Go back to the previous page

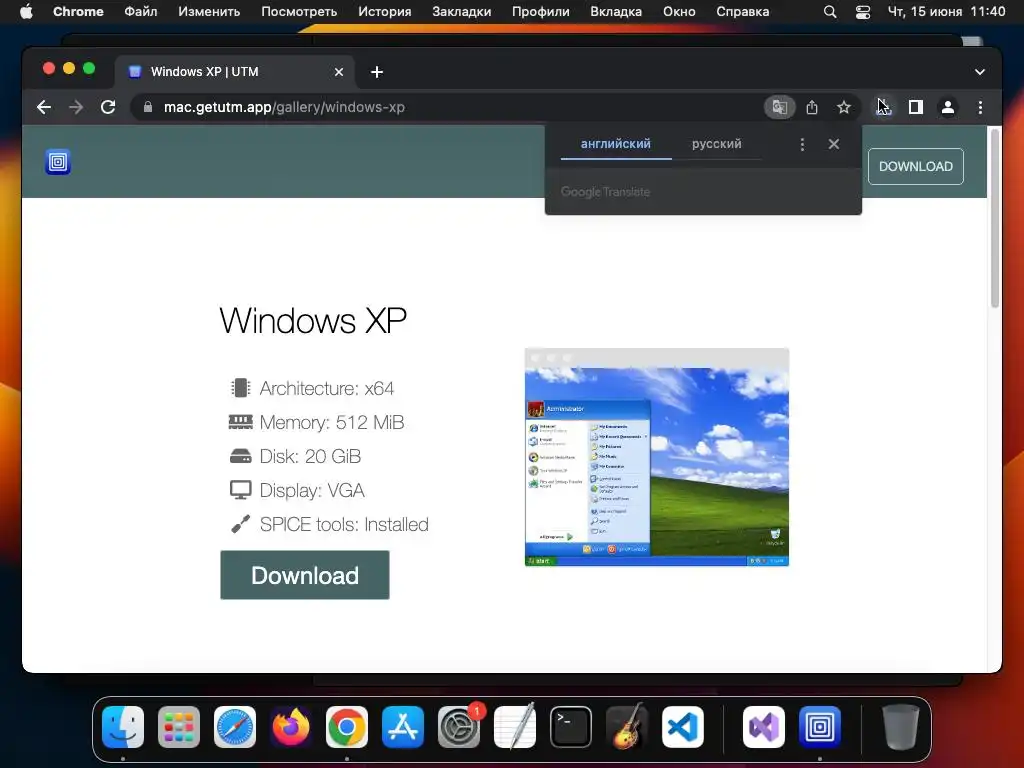pyautogui.click(x=44, y=107)
